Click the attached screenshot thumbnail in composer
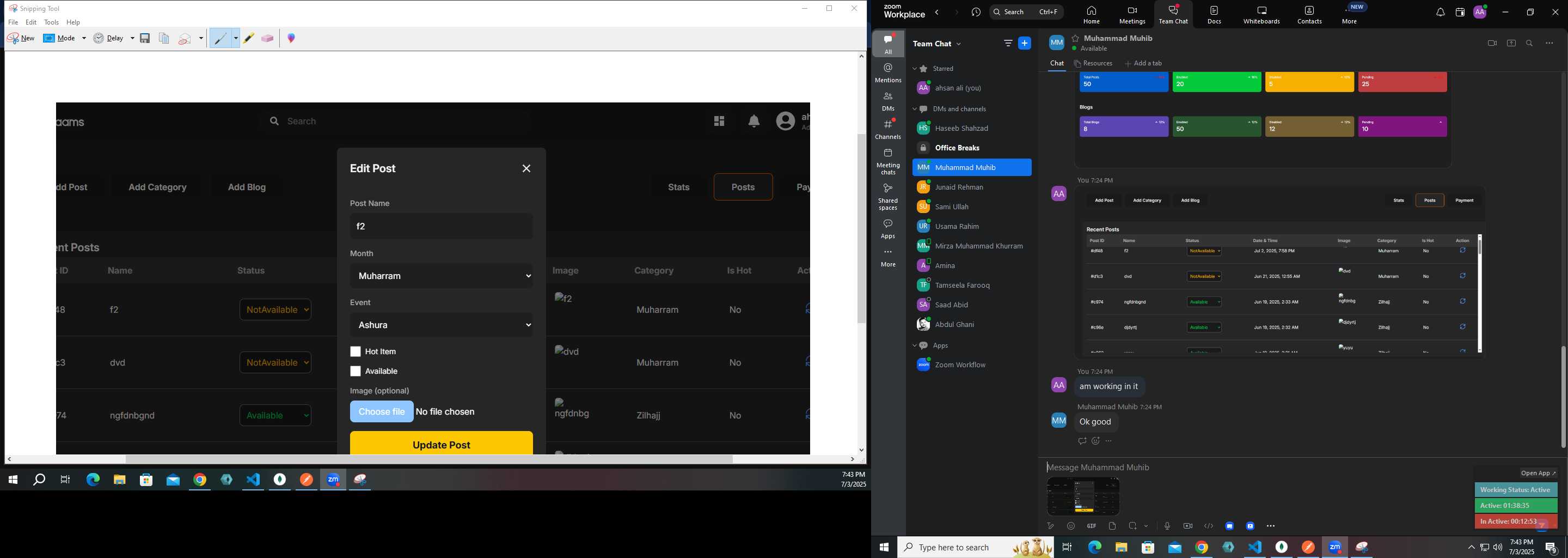The width and height of the screenshot is (1568, 558). pyautogui.click(x=1083, y=496)
